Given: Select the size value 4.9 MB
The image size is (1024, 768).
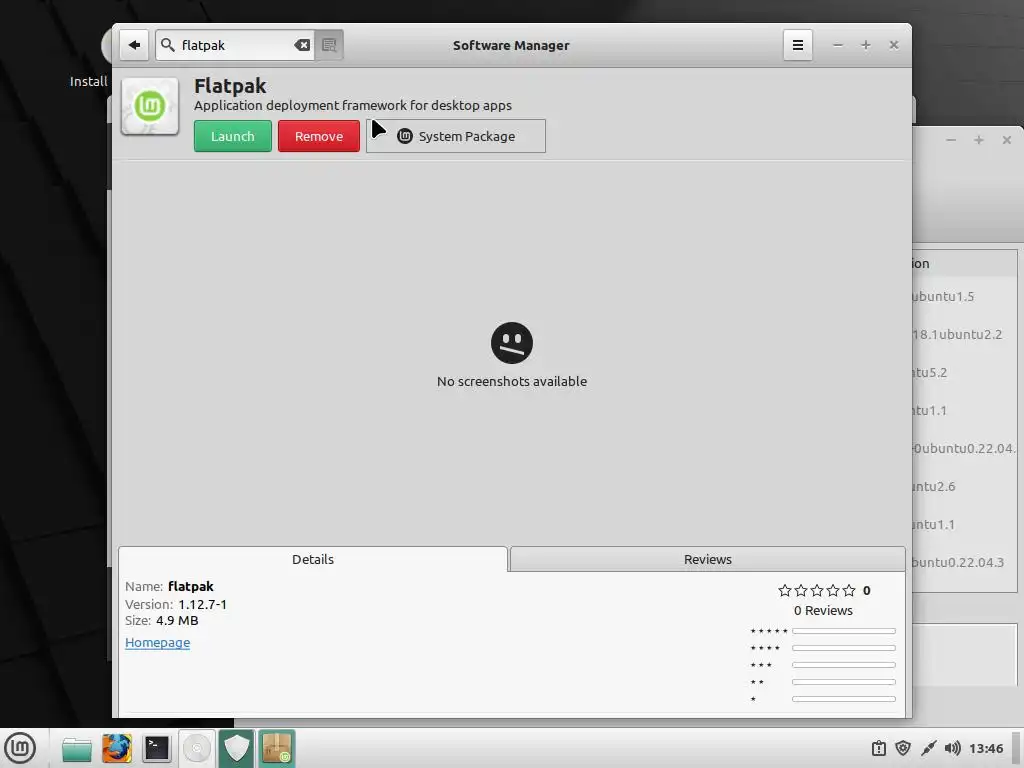Looking at the screenshot, I should (177, 620).
